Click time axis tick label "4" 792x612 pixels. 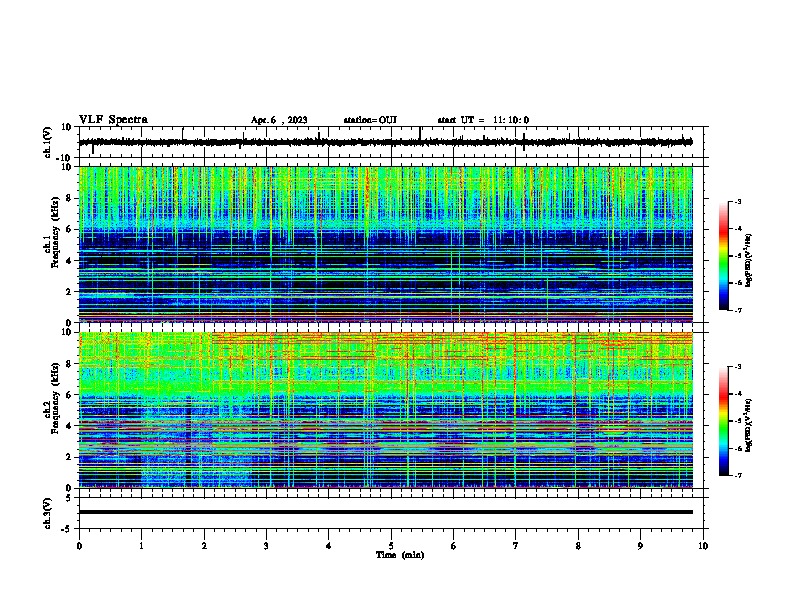[x=329, y=546]
